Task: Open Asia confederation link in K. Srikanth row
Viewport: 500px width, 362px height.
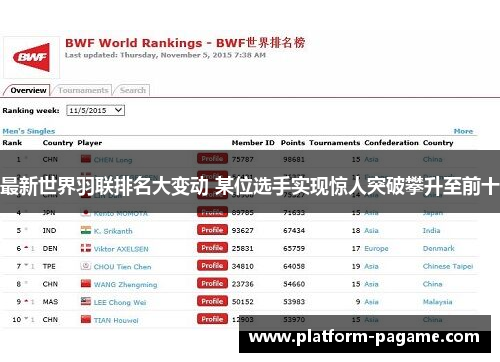Action: 371,230
